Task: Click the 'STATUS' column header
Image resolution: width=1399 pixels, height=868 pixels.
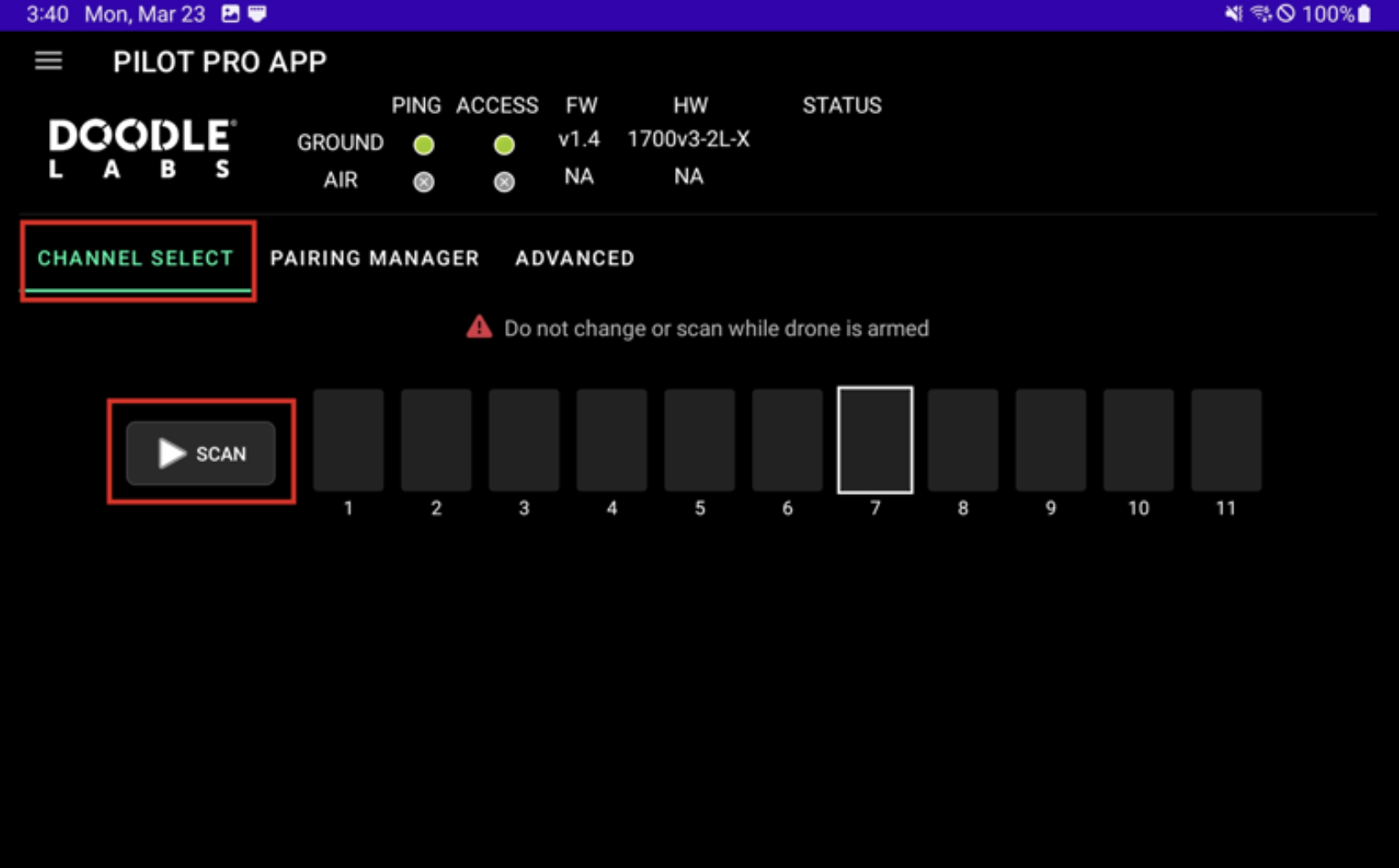Action: (841, 106)
